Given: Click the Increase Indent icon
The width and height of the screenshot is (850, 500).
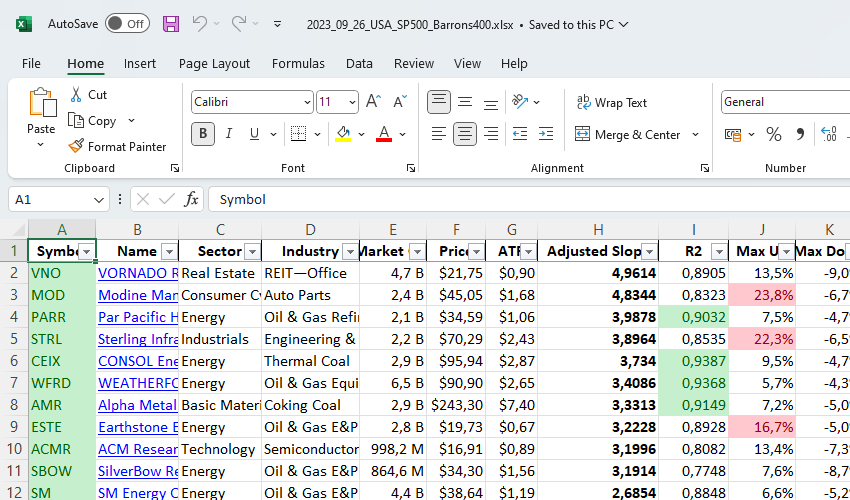Looking at the screenshot, I should coord(547,134).
